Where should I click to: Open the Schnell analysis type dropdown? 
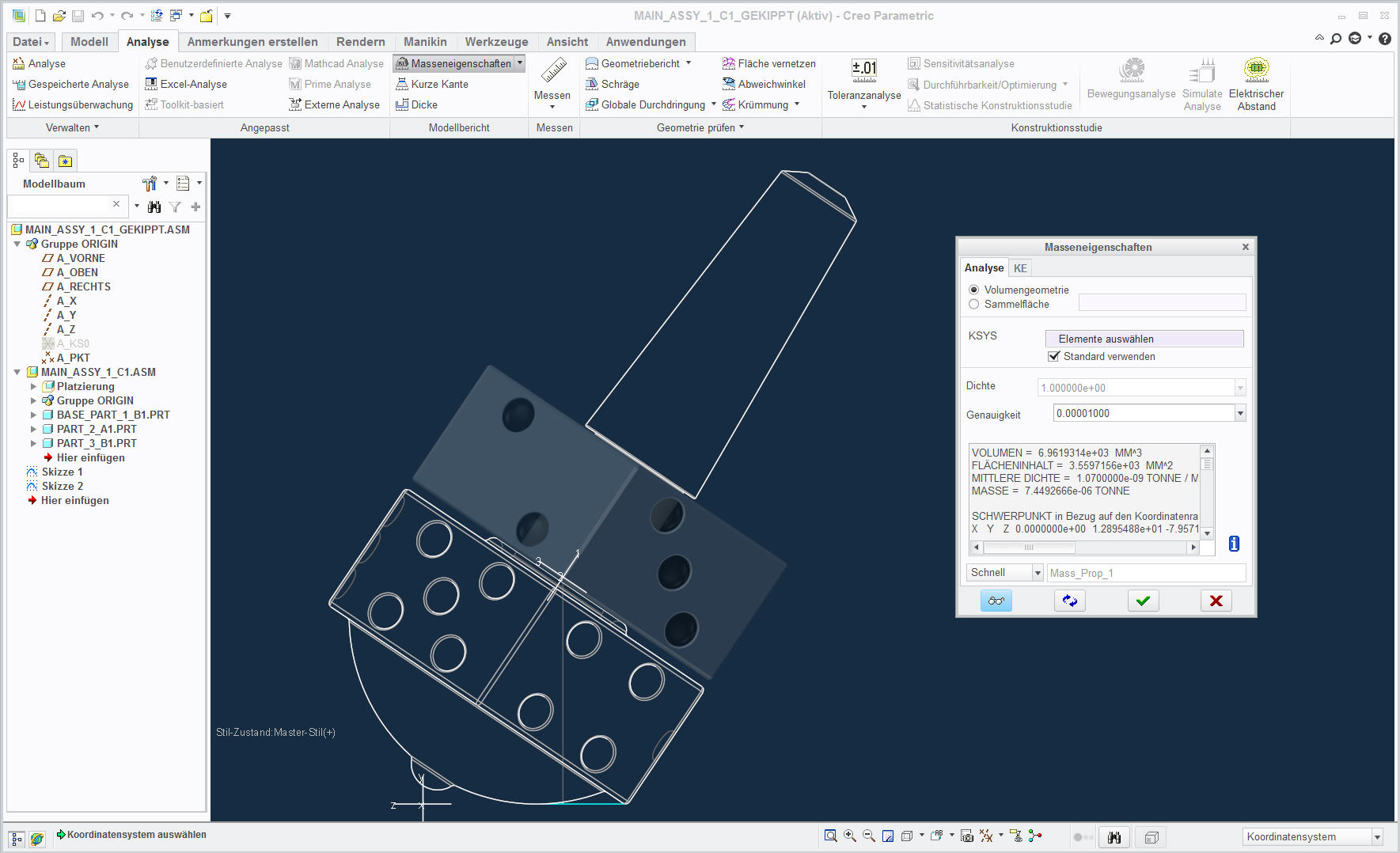click(x=1037, y=573)
